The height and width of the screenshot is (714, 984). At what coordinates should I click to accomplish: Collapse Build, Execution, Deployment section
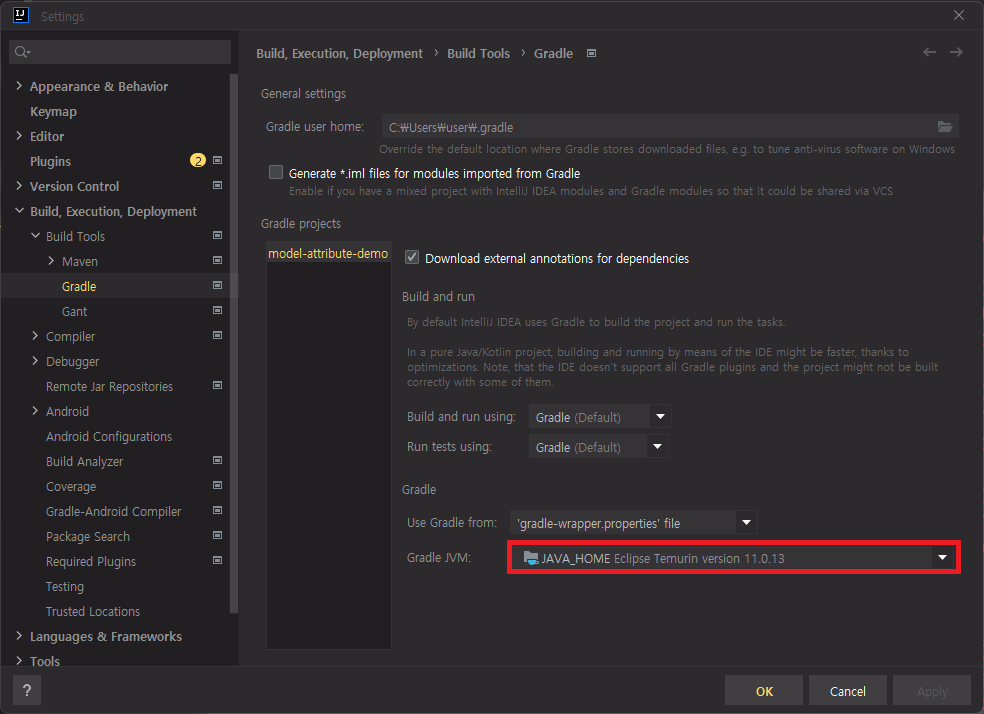(x=19, y=211)
